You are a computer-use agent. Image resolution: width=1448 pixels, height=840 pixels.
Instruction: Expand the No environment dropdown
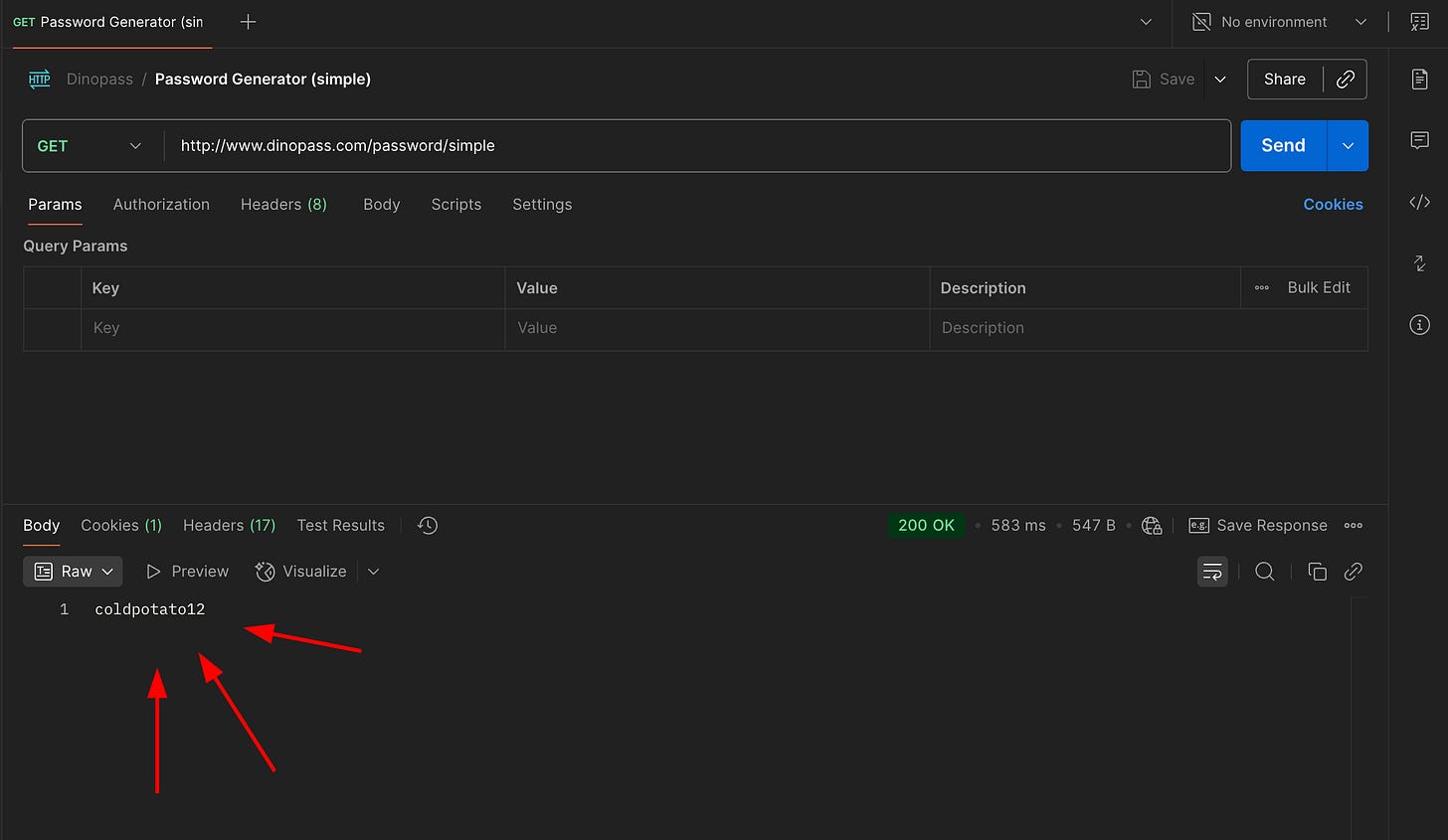[1360, 22]
